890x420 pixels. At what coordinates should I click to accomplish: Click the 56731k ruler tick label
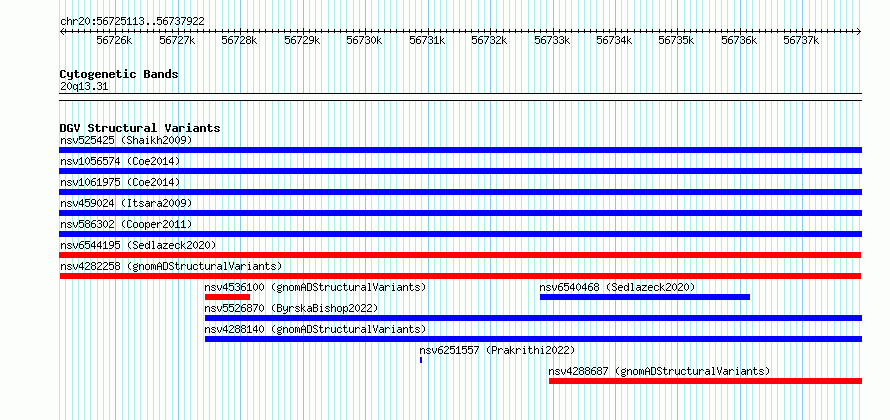[427, 40]
